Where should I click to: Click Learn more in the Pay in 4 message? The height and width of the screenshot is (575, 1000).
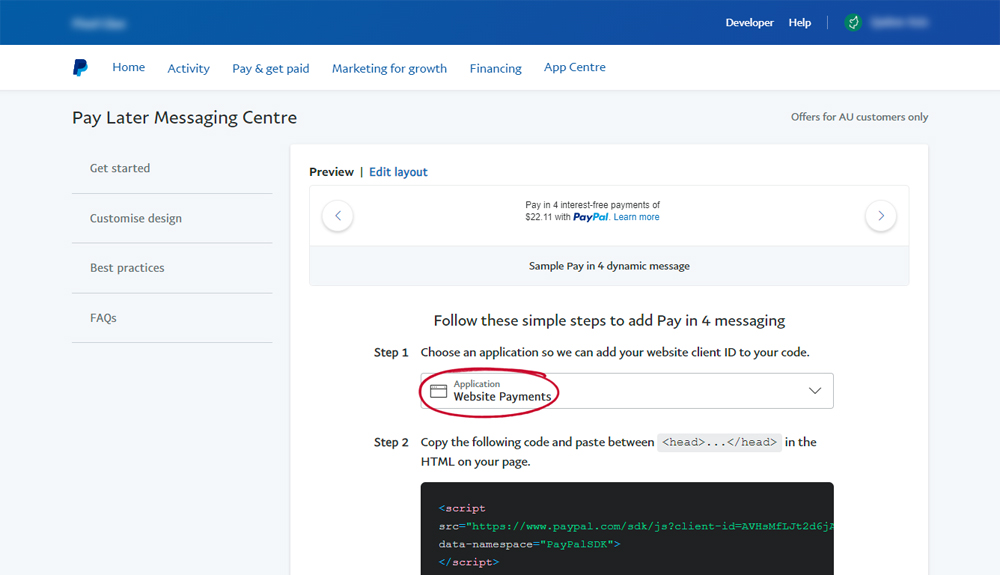coord(636,217)
